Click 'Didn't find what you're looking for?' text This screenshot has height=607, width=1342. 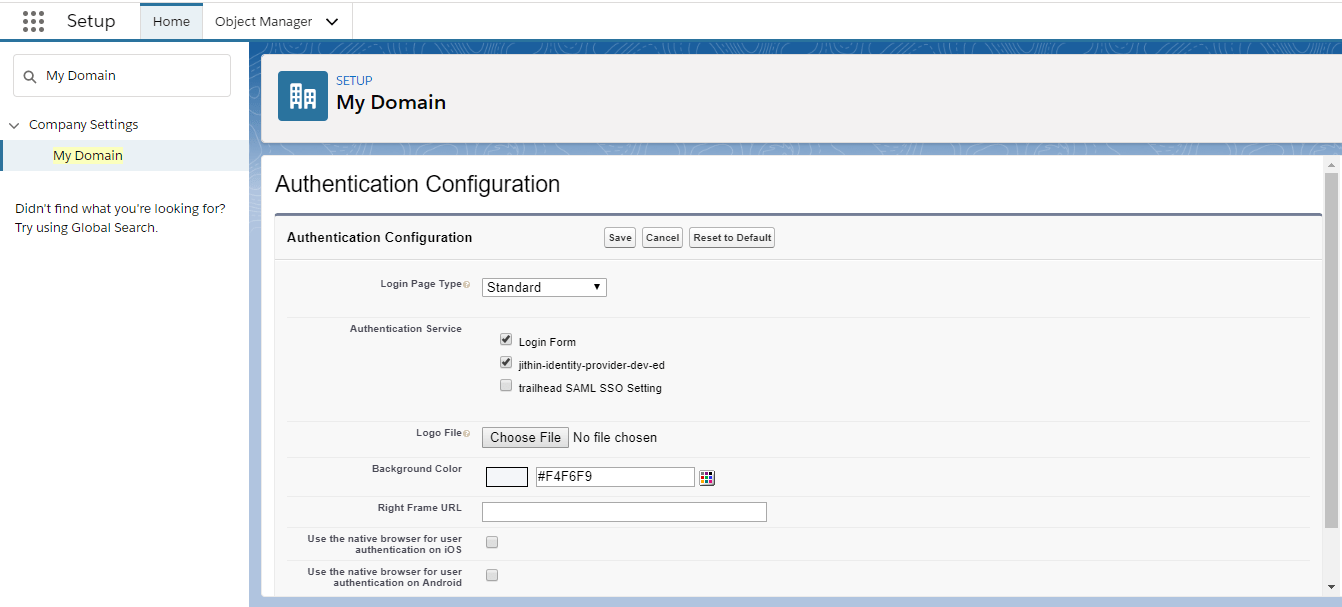[120, 209]
